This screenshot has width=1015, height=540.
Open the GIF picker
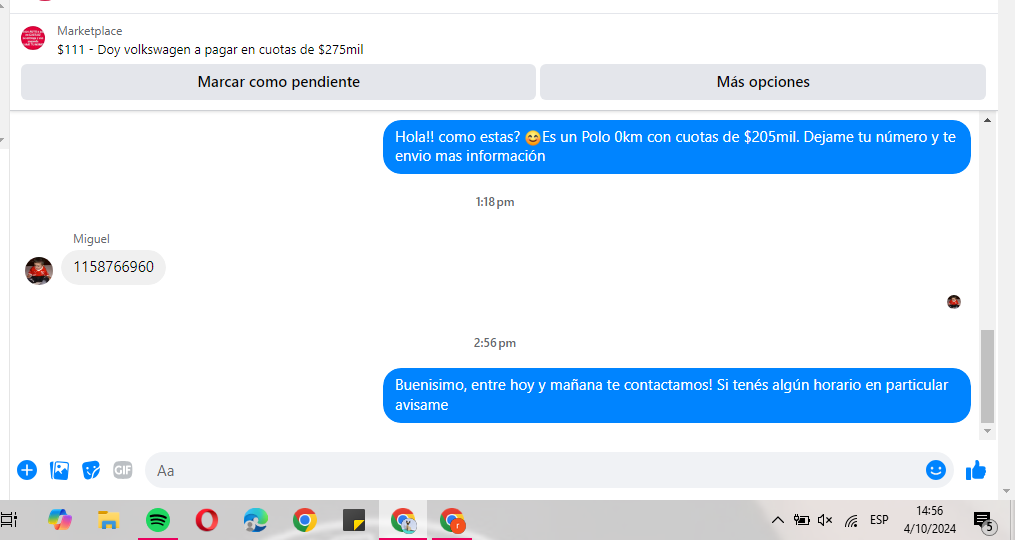[122, 470]
